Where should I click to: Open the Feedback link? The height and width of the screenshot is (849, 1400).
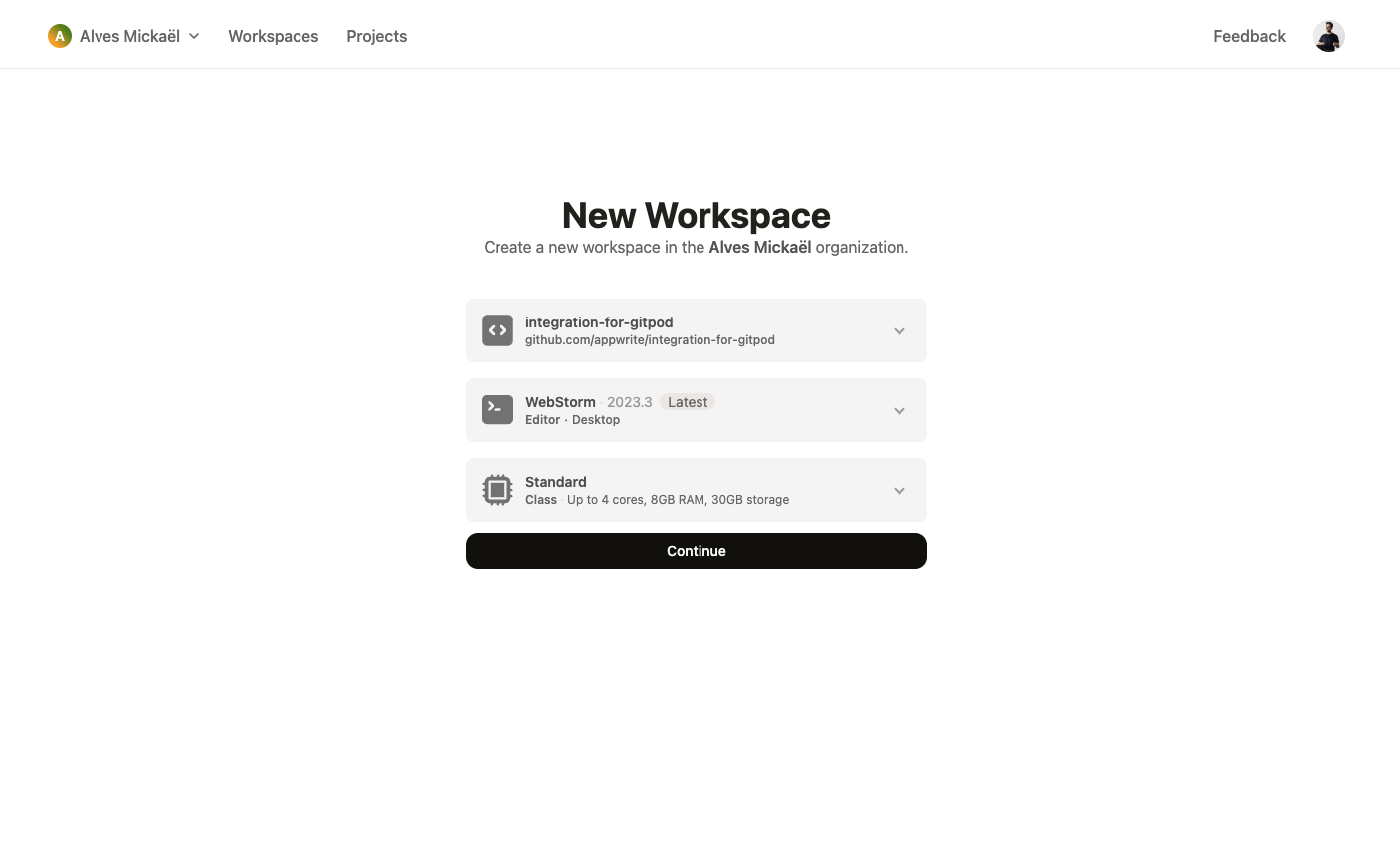[1249, 36]
